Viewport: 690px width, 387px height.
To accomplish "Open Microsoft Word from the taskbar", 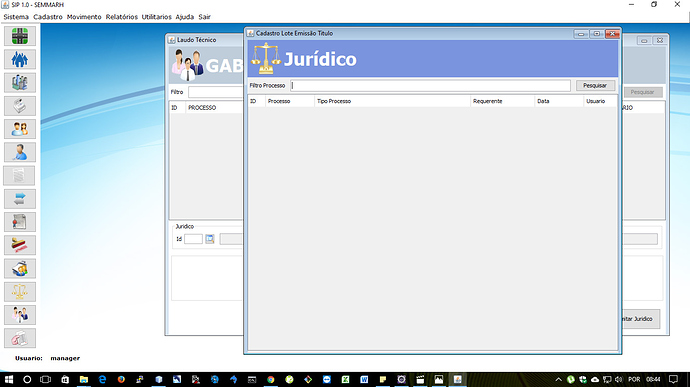I will [x=364, y=379].
